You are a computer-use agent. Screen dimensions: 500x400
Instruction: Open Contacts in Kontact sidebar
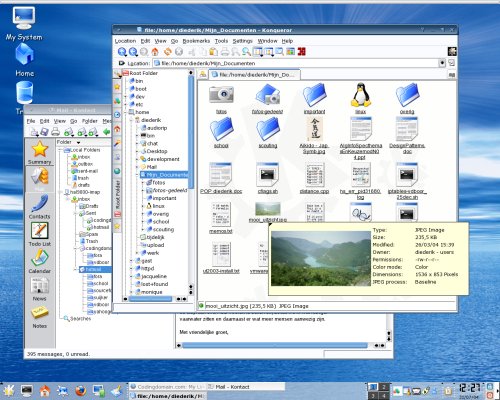point(39,207)
